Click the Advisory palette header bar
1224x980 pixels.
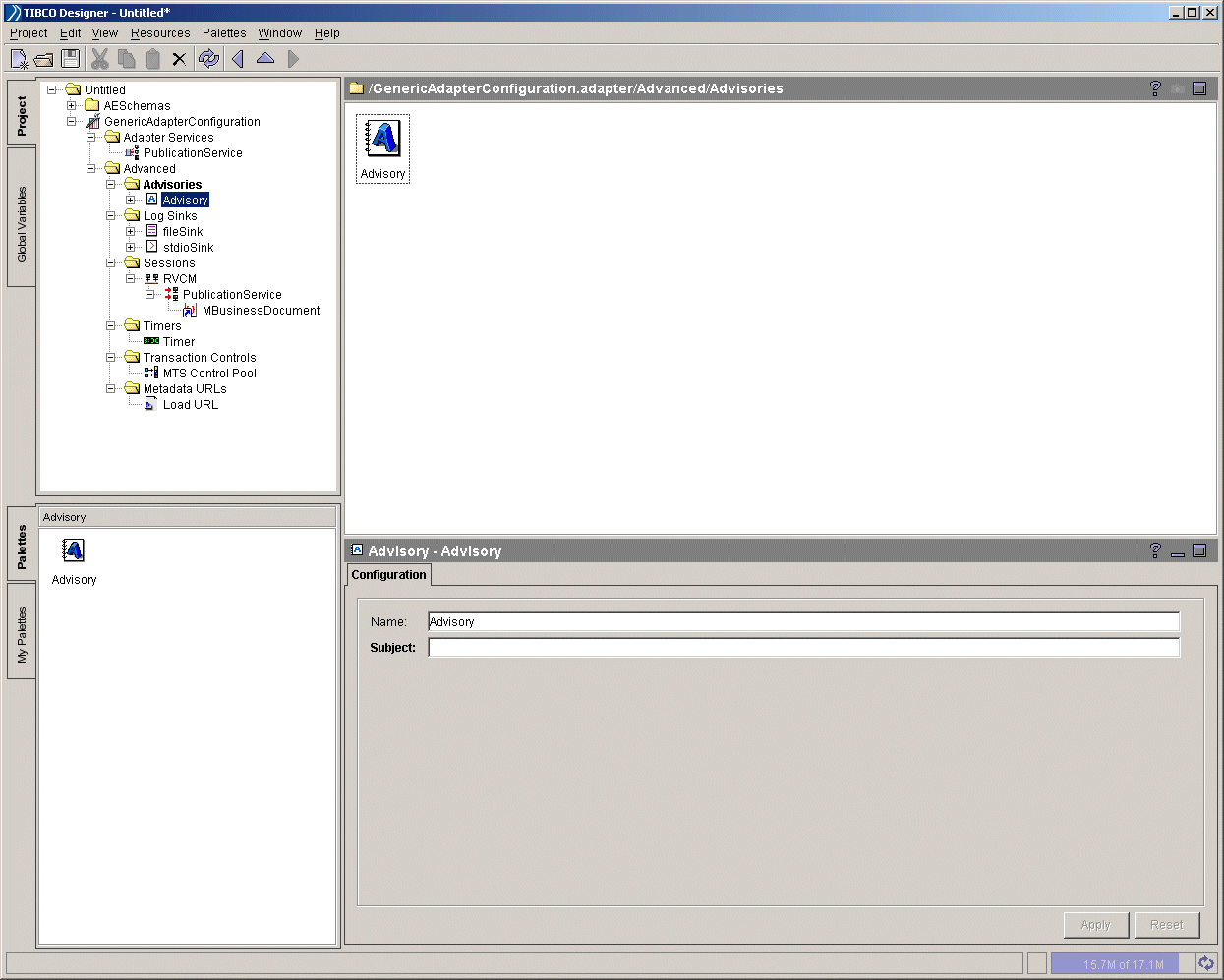pyautogui.click(x=188, y=517)
